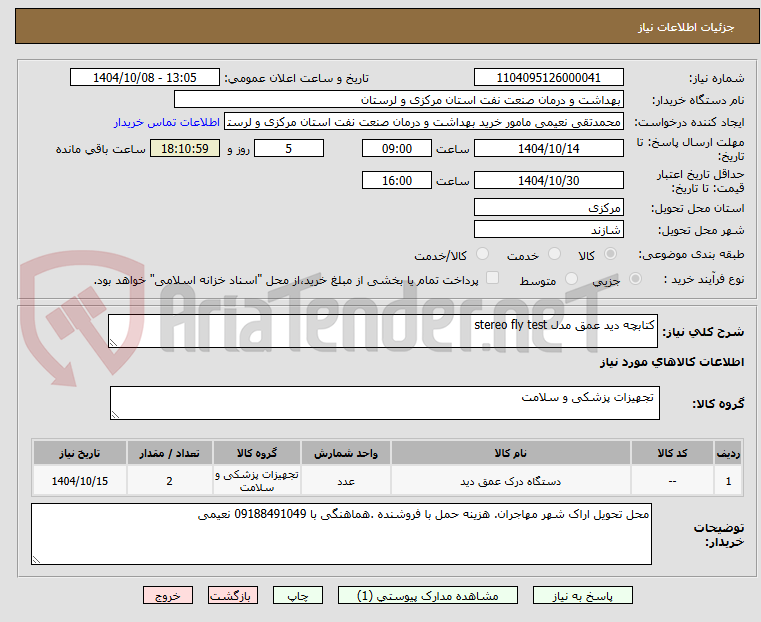Click the پاسخ به نیاز button

[x=582, y=595]
